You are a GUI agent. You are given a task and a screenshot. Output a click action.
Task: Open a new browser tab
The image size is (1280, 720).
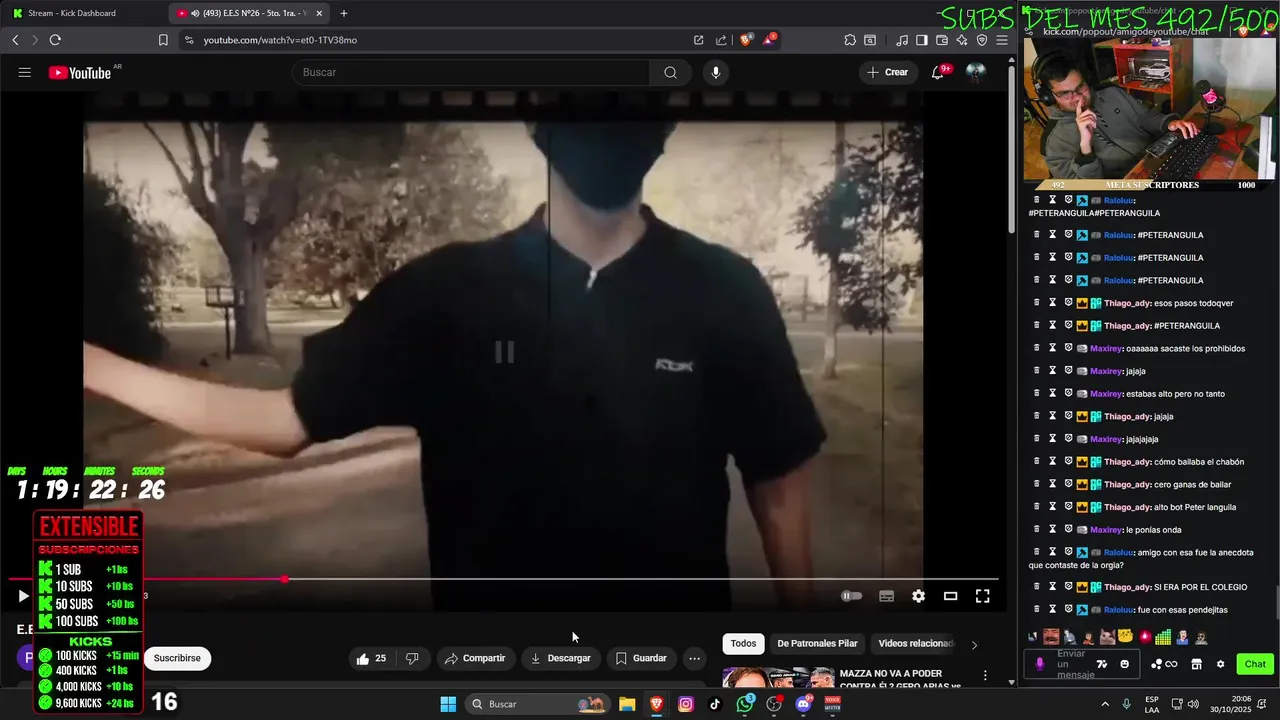click(x=344, y=13)
